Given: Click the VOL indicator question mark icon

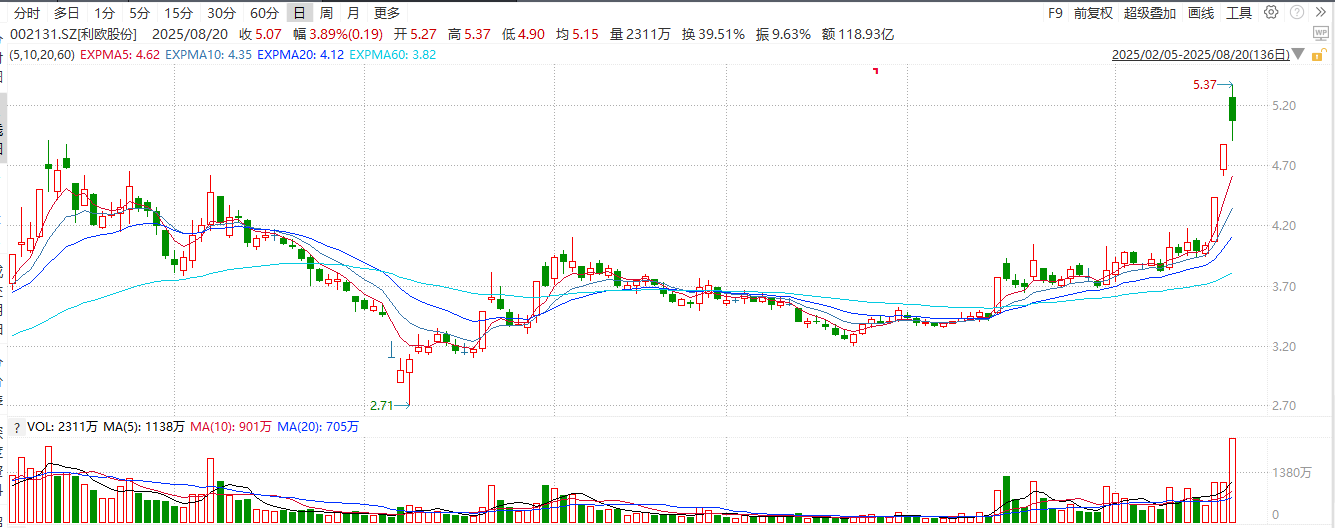Looking at the screenshot, I should click(x=16, y=427).
